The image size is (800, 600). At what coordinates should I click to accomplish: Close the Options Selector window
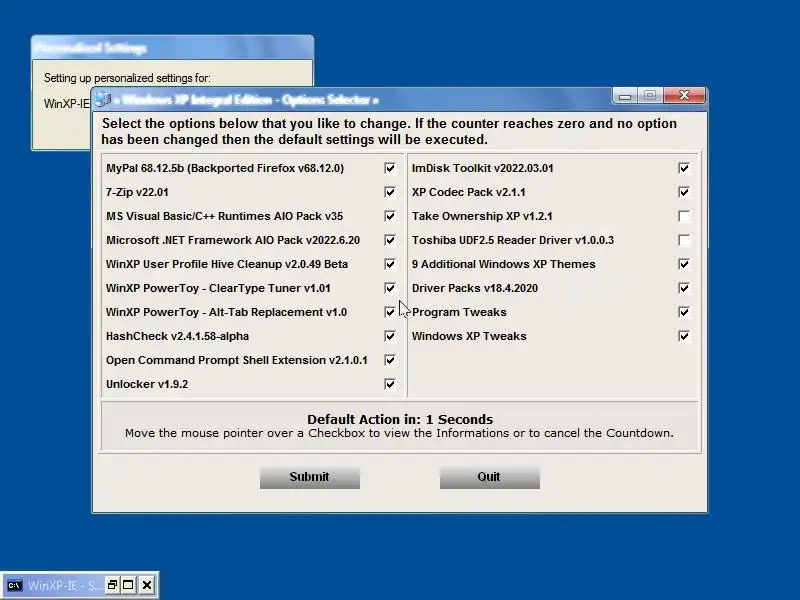[x=684, y=96]
